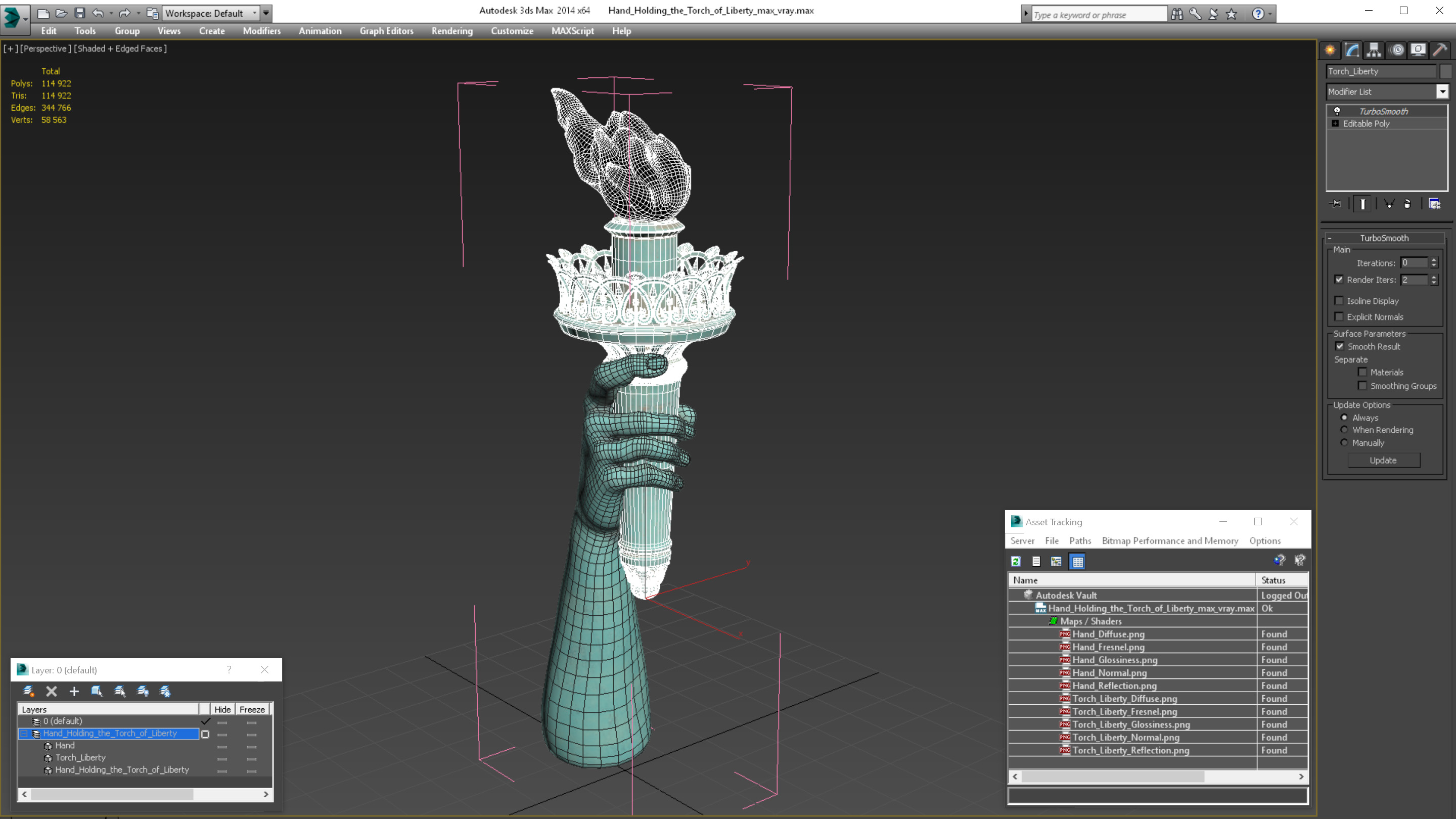This screenshot has height=819, width=1456.
Task: Add selected objects to layer plus icon
Action: [74, 691]
